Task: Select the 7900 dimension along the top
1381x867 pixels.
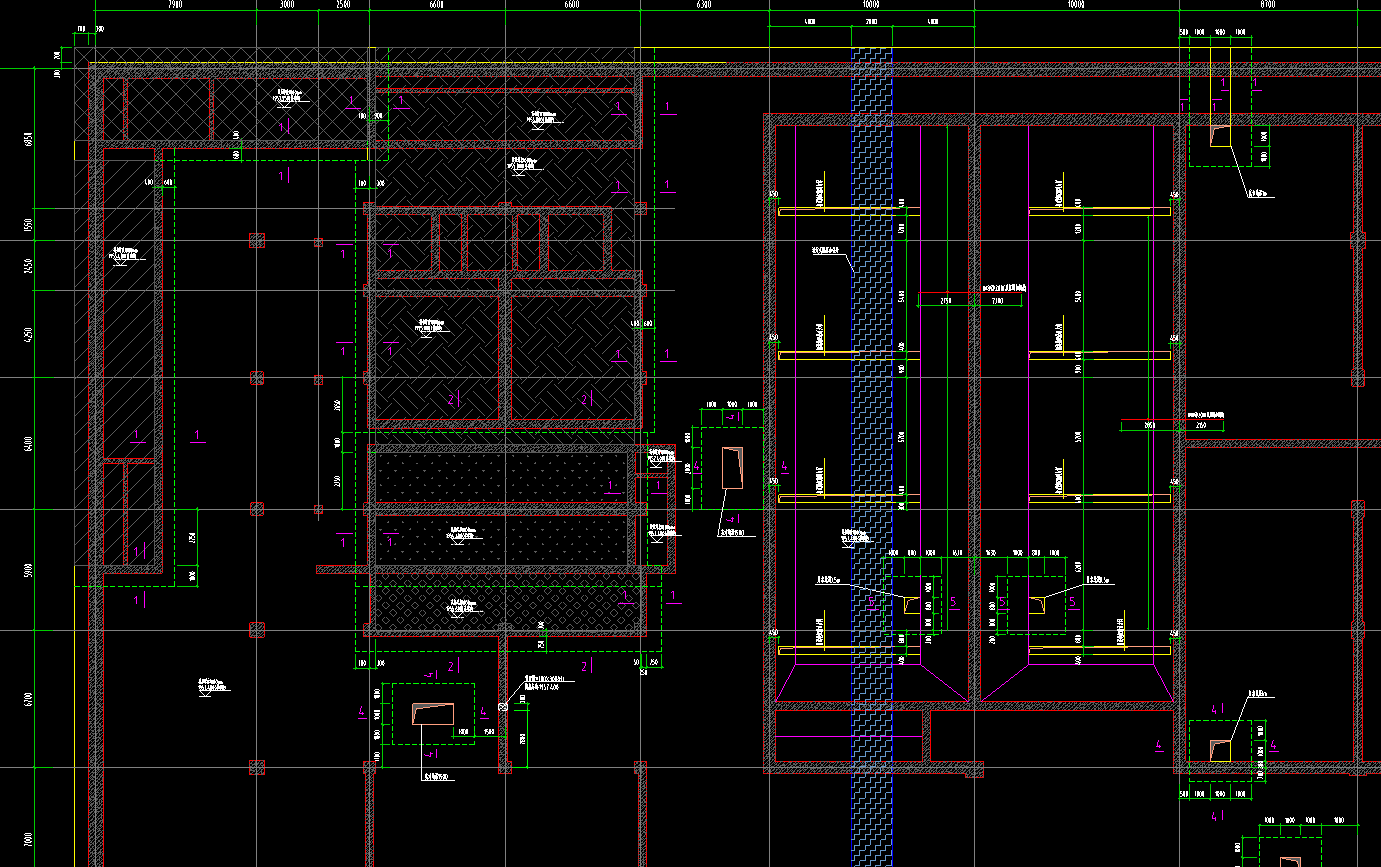Action: (176, 5)
